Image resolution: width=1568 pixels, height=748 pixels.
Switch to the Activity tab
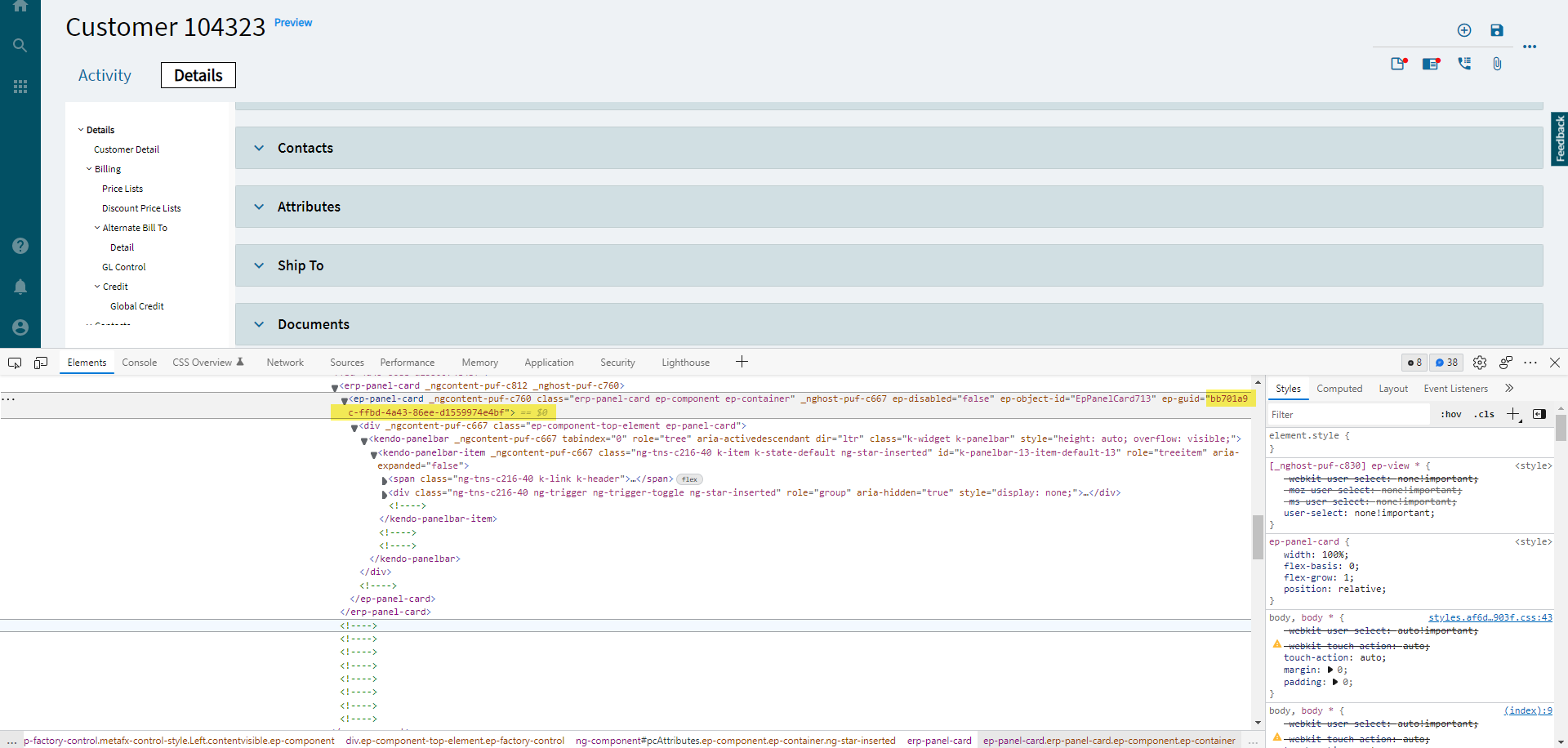105,75
